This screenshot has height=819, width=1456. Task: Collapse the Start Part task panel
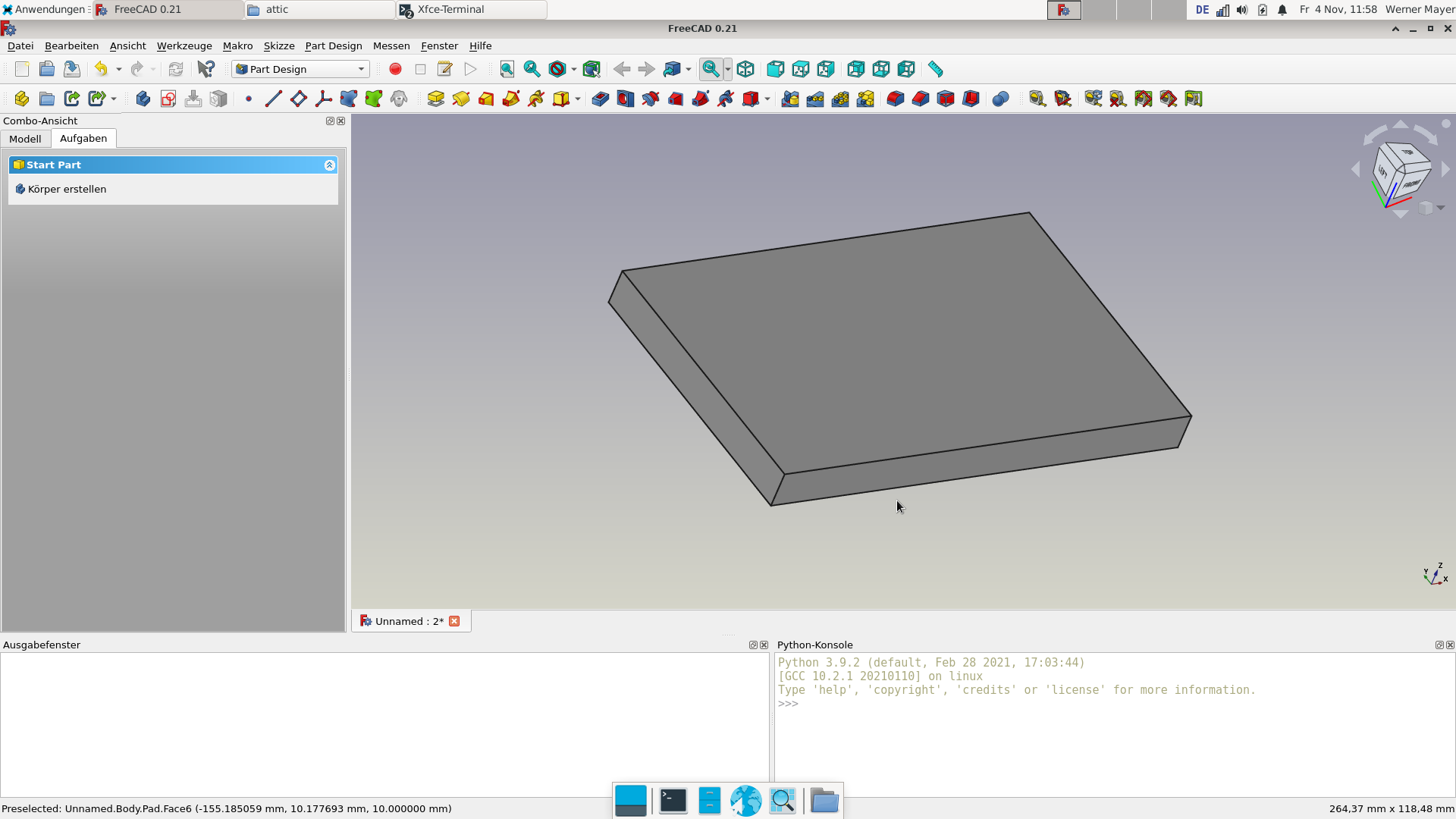coord(330,165)
